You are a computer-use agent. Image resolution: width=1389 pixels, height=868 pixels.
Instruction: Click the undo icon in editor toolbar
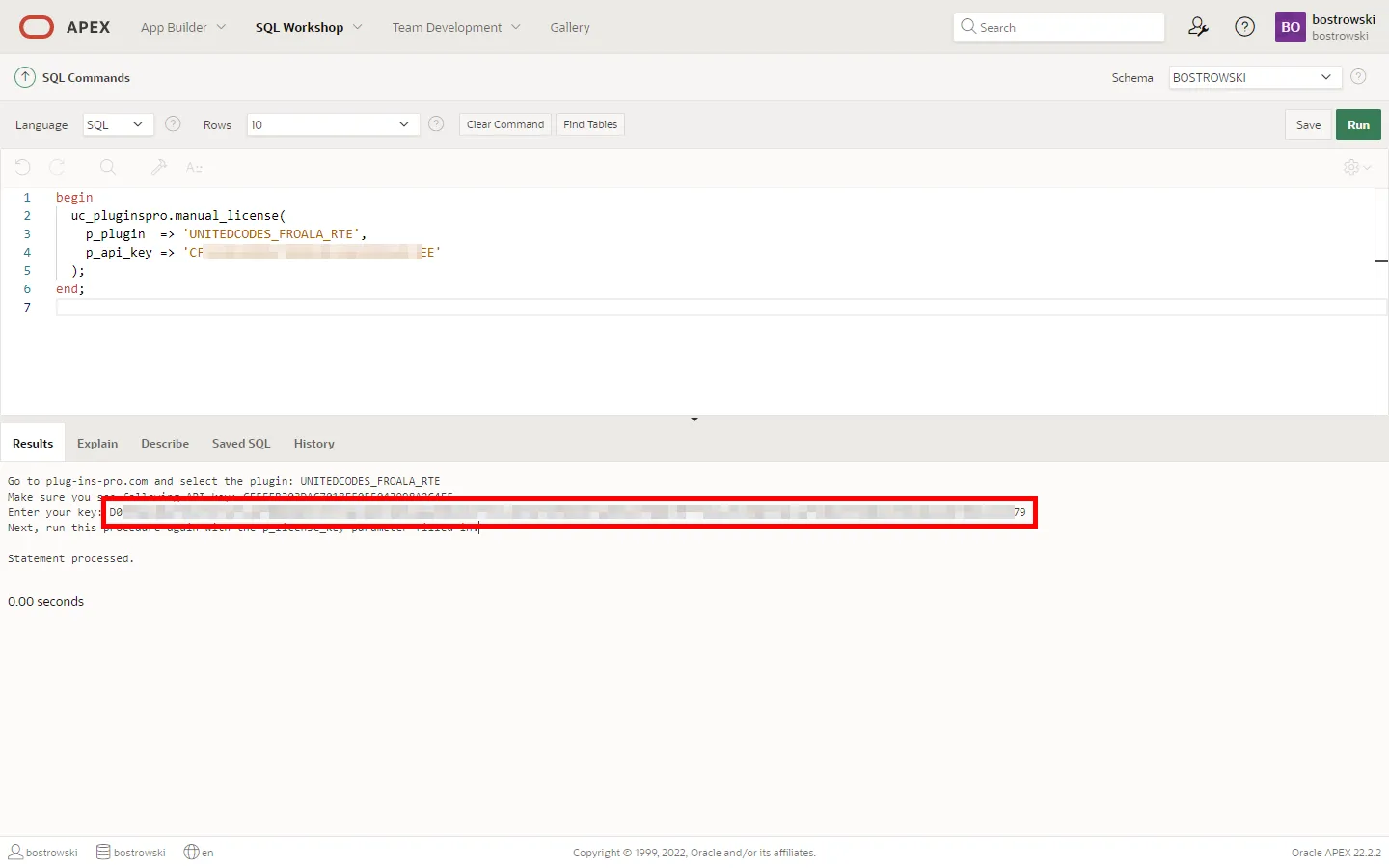tap(23, 167)
